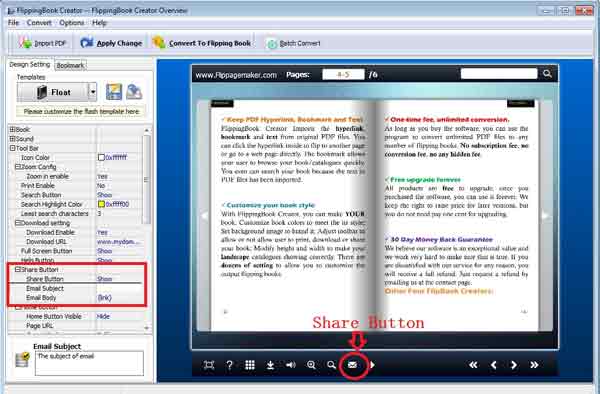The height and width of the screenshot is (394, 600).
Task: Collapse the Share Button group
Action: (x=18, y=269)
